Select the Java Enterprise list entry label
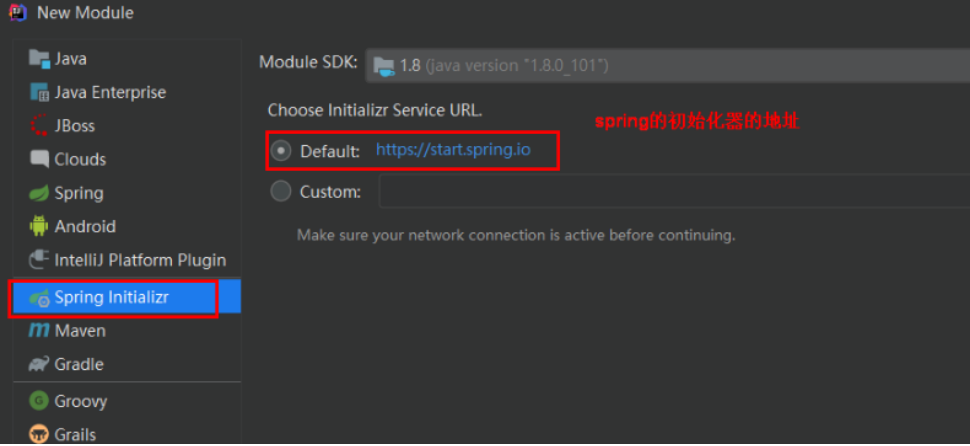The width and height of the screenshot is (970, 446). tap(110, 93)
